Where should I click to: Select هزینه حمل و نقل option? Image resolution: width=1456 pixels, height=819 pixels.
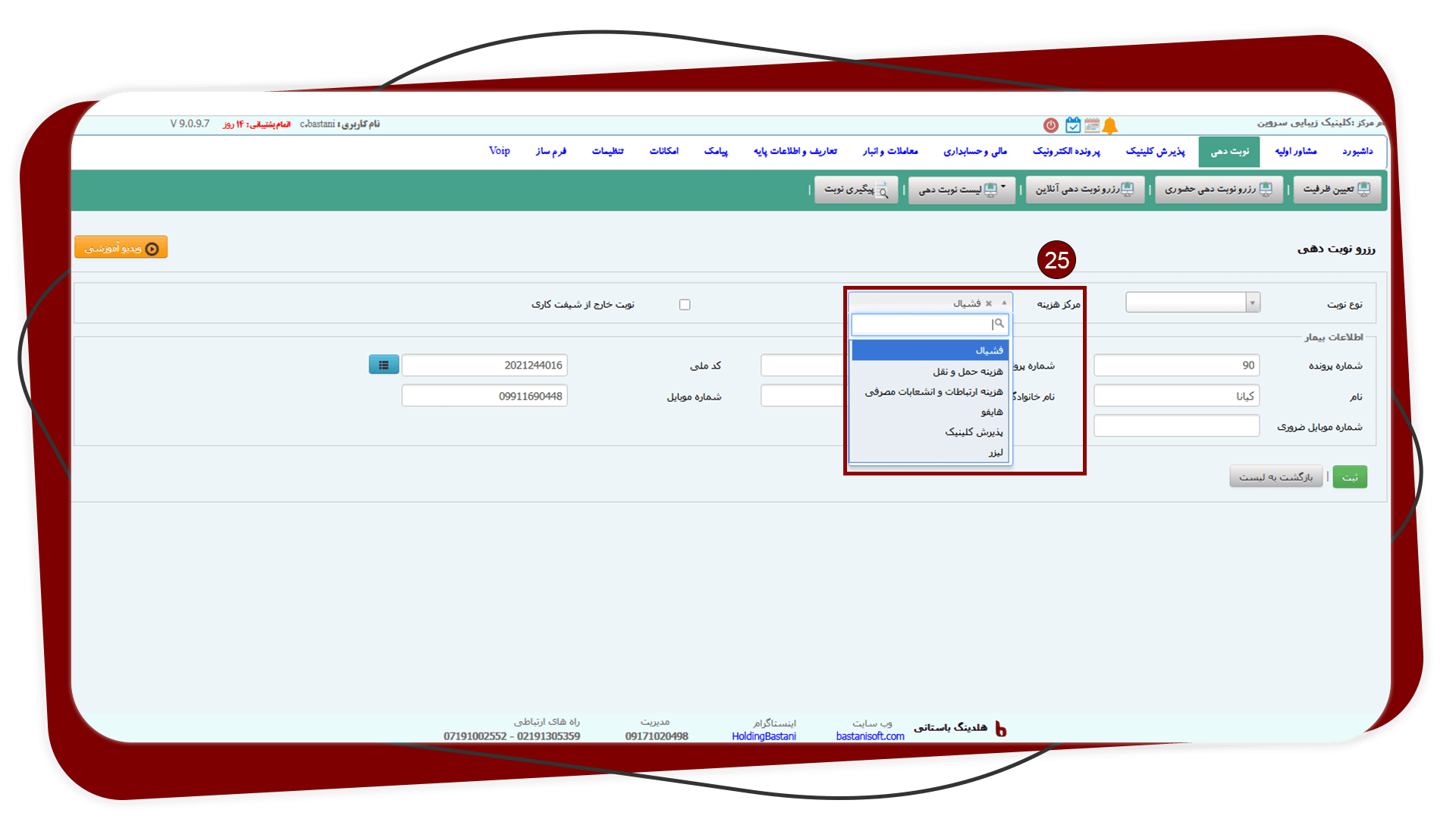(x=930, y=372)
